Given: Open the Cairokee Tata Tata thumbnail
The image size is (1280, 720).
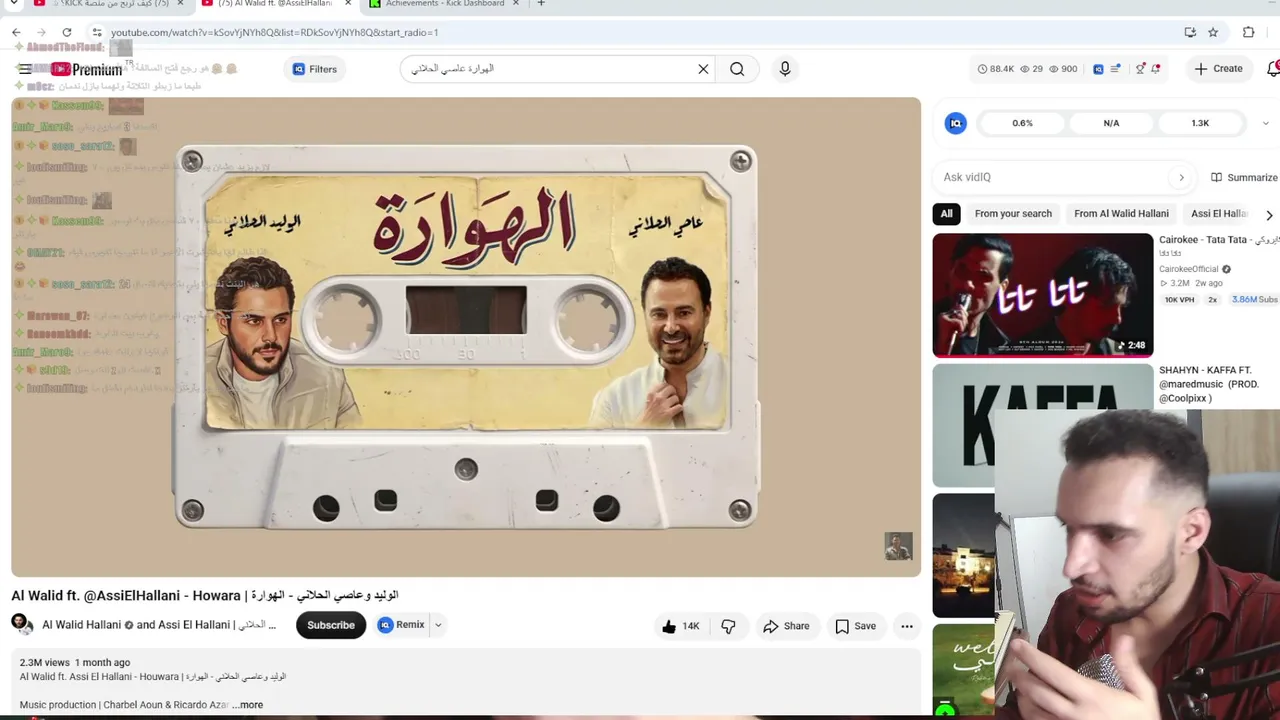Looking at the screenshot, I should tap(1043, 295).
